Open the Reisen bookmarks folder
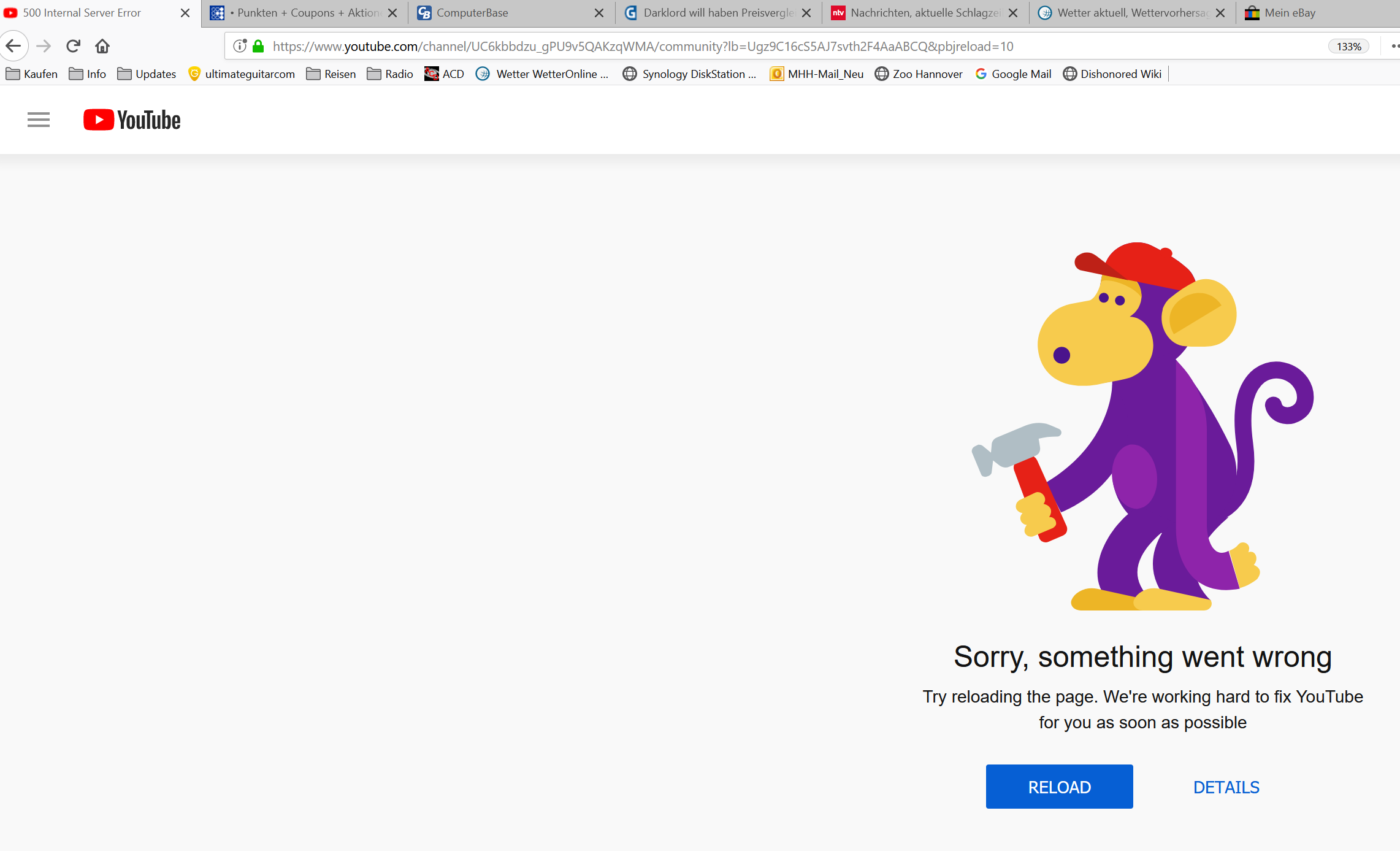 click(x=332, y=74)
